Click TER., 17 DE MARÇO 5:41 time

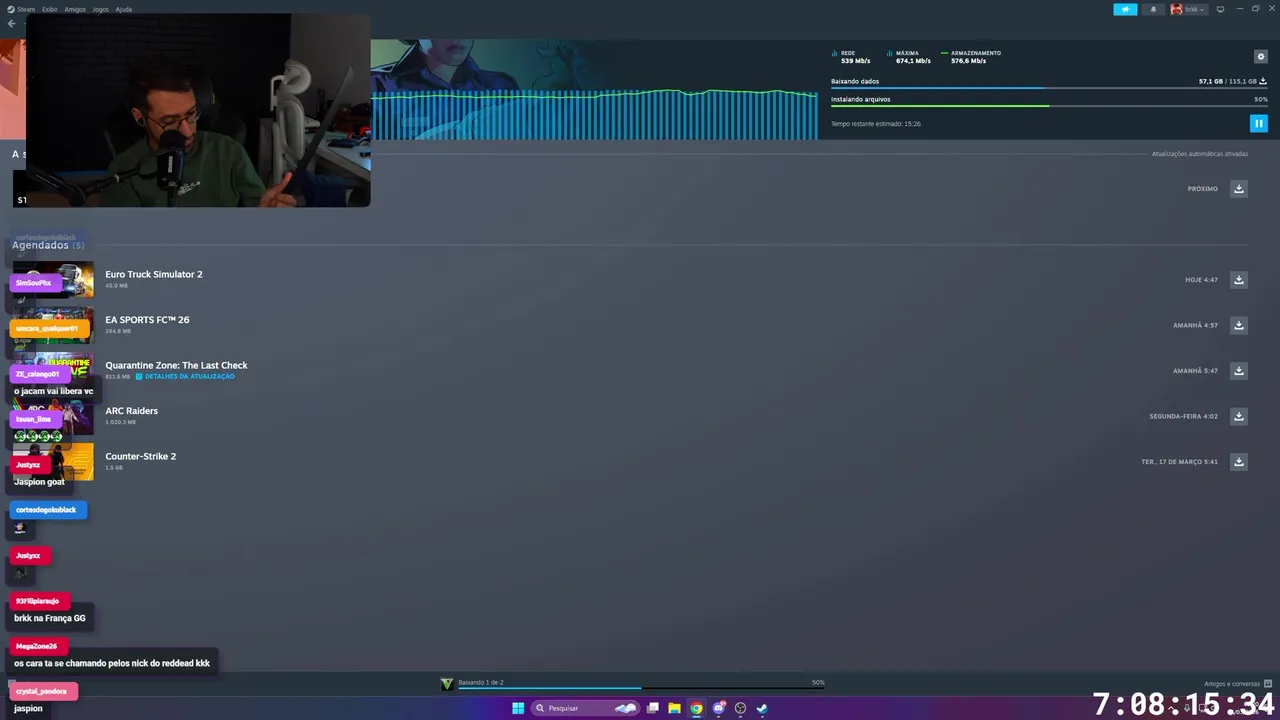(x=1179, y=462)
